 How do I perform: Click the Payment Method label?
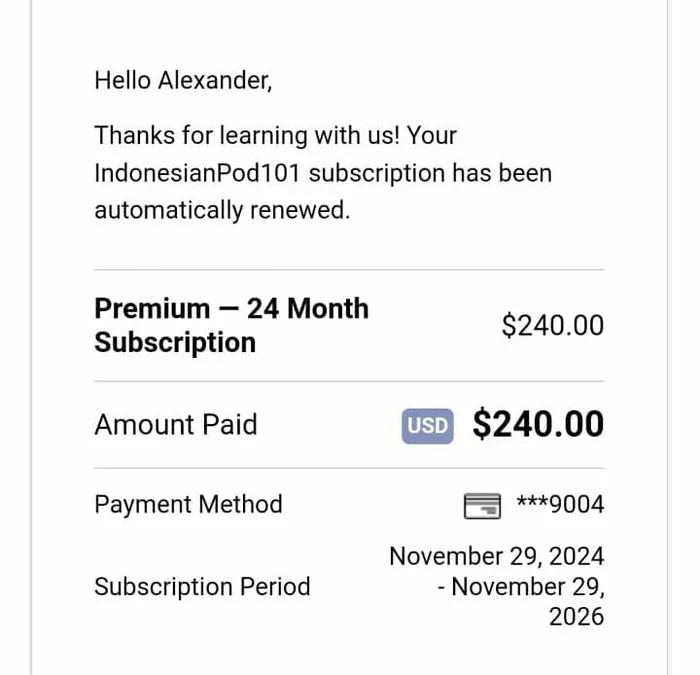[x=188, y=504]
